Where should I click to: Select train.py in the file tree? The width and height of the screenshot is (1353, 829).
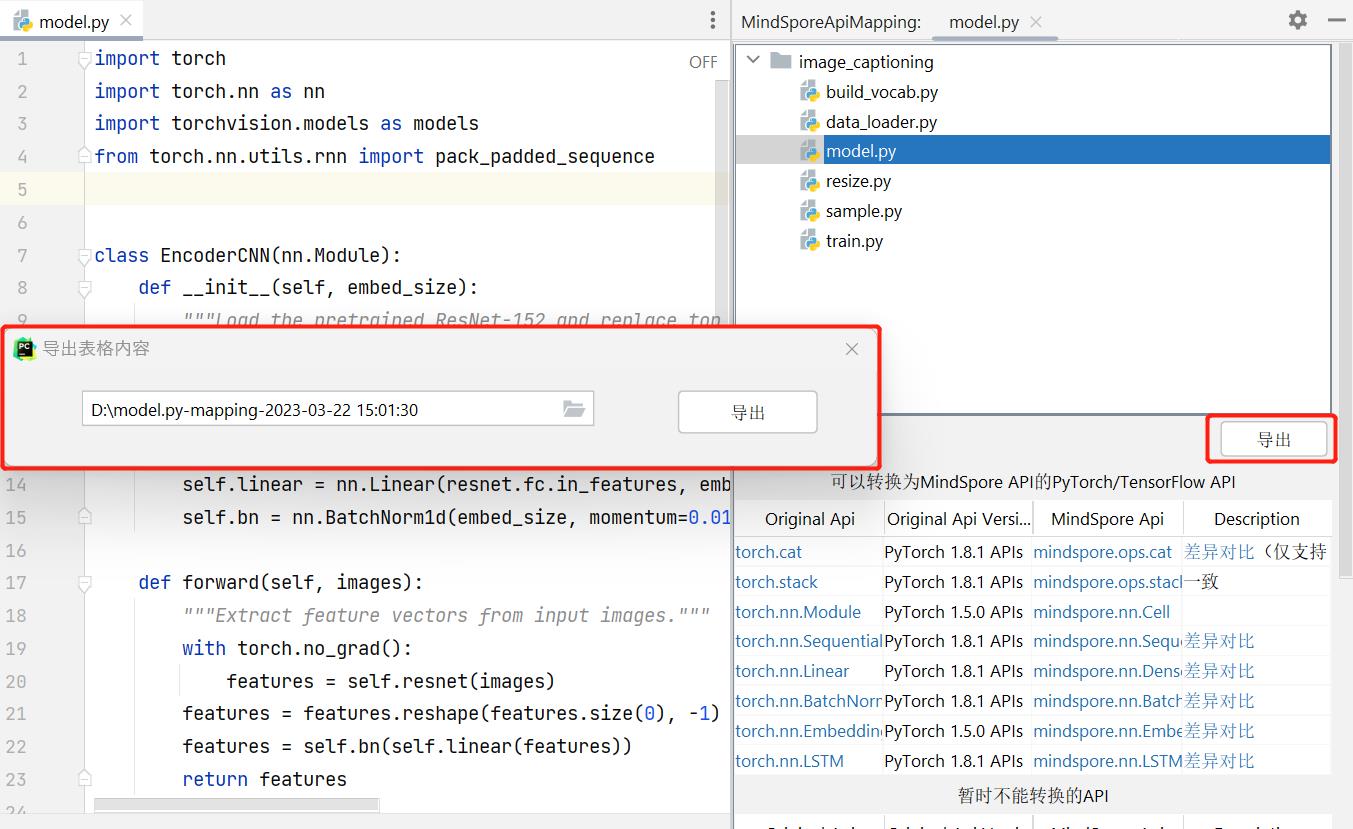click(x=854, y=241)
